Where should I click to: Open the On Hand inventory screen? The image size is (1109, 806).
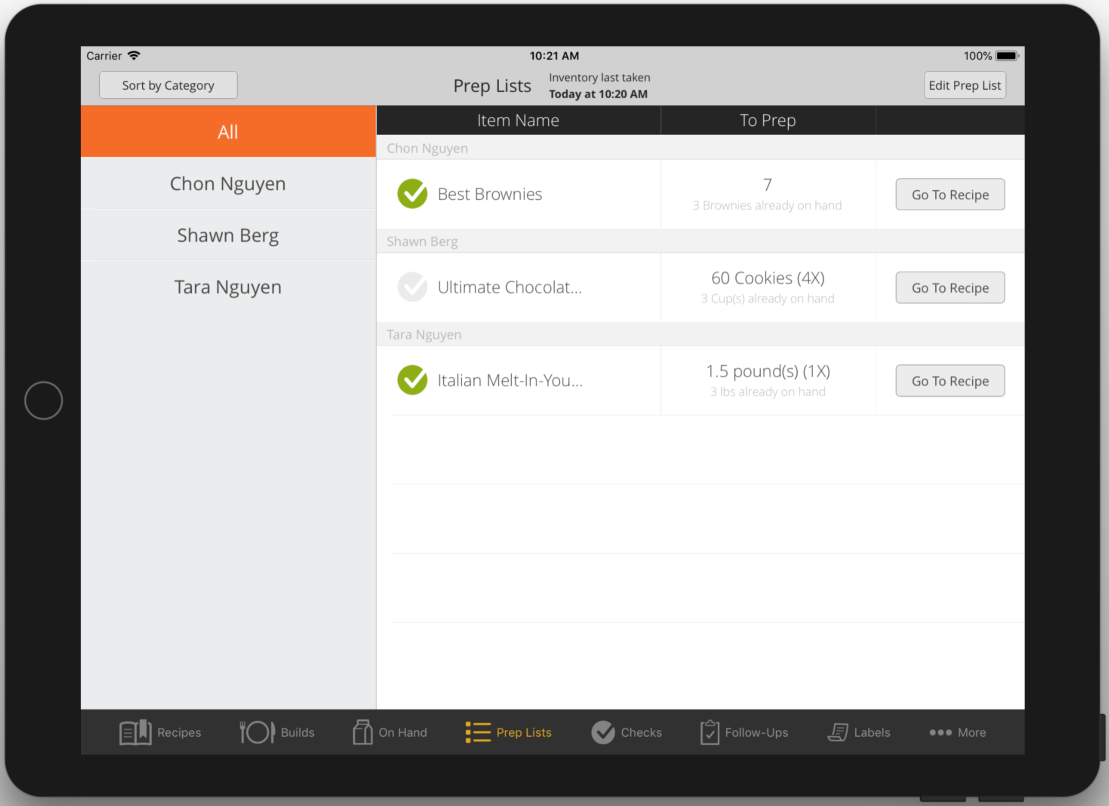[389, 732]
